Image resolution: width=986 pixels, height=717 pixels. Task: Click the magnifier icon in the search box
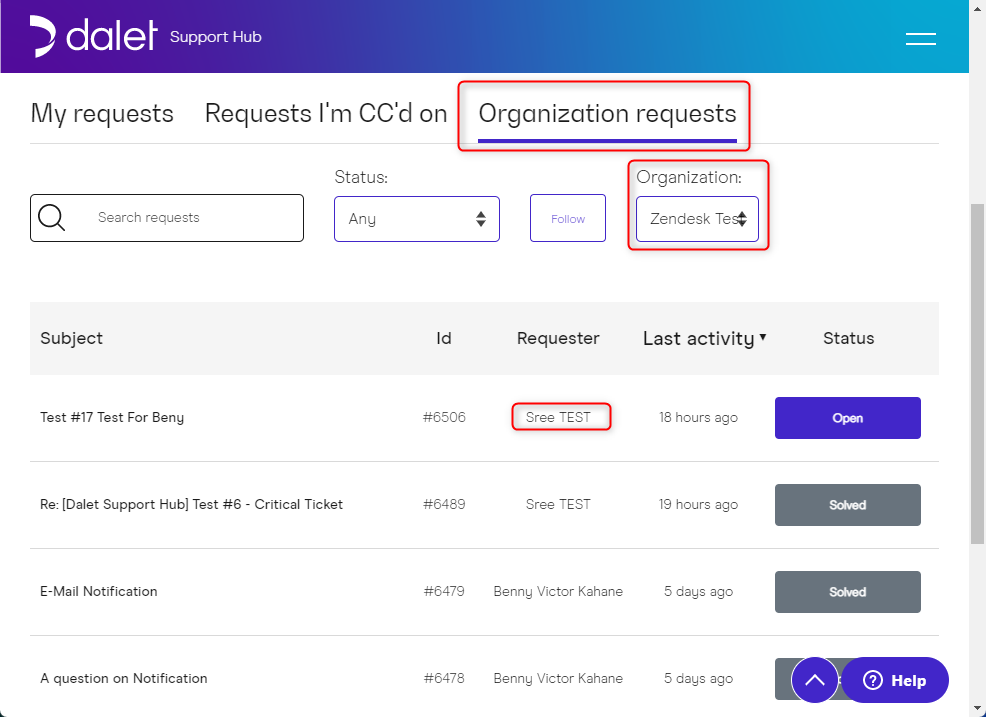tap(52, 218)
